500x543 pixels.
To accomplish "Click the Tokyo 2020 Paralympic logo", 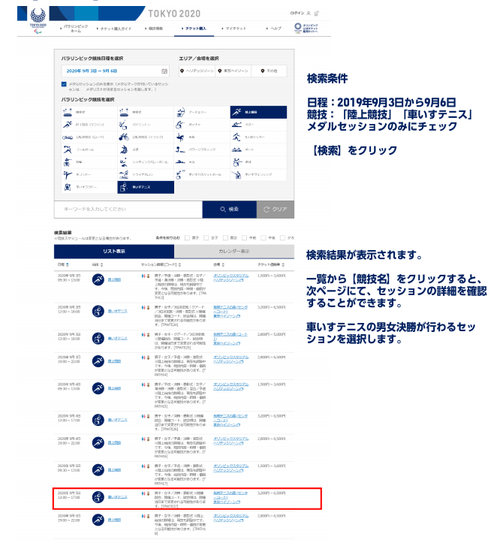I will [38, 21].
